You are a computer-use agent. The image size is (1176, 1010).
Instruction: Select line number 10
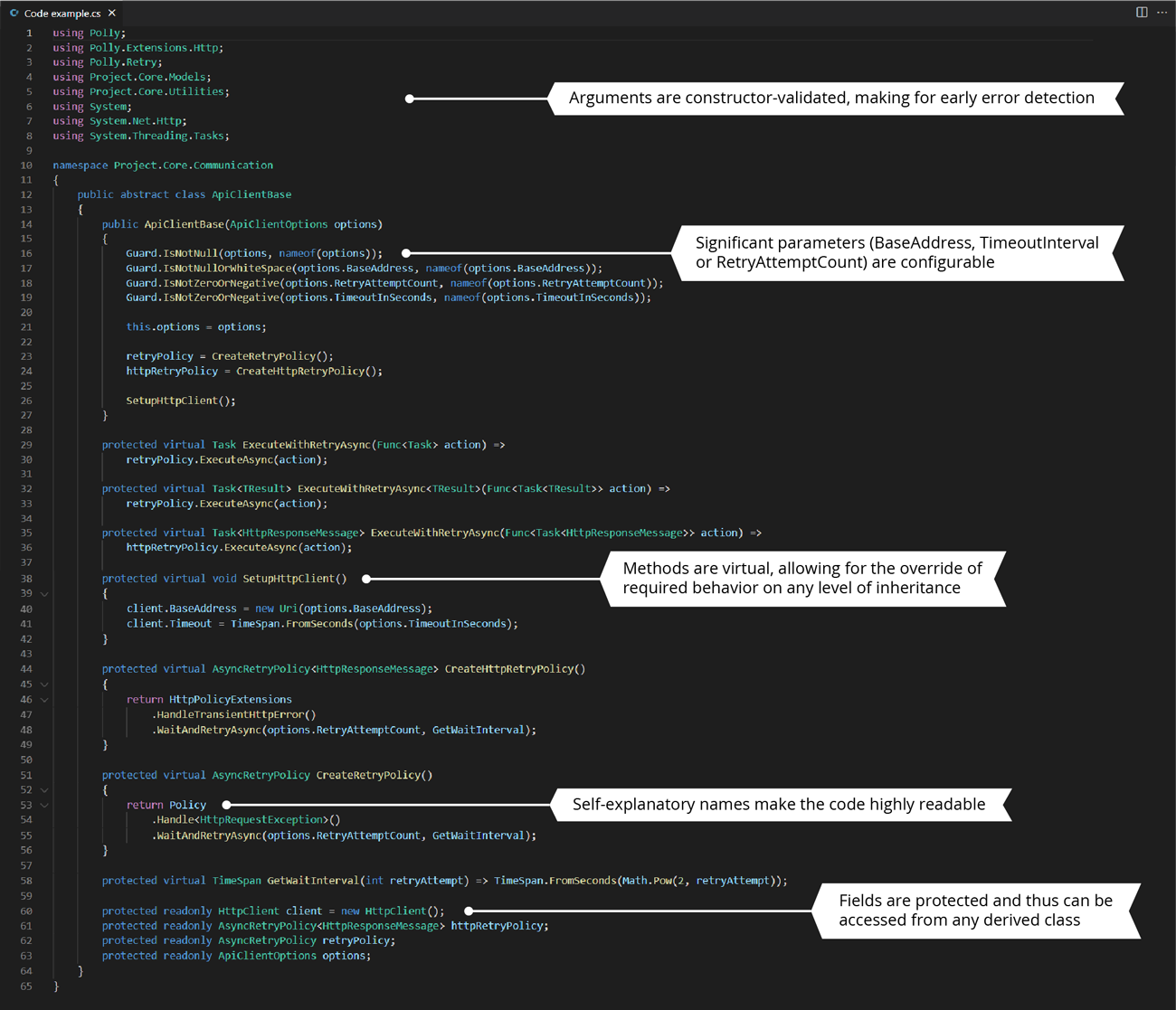click(26, 165)
